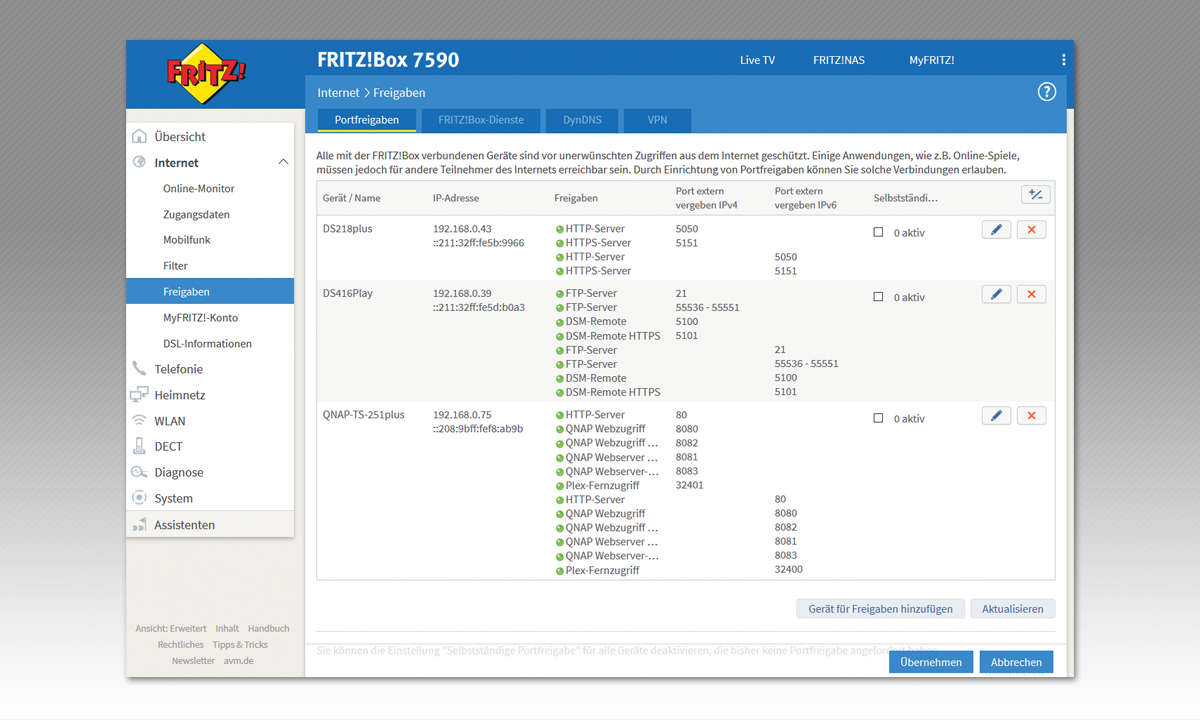This screenshot has width=1200, height=720.
Task: Click the Abbrechen button
Action: (1016, 662)
